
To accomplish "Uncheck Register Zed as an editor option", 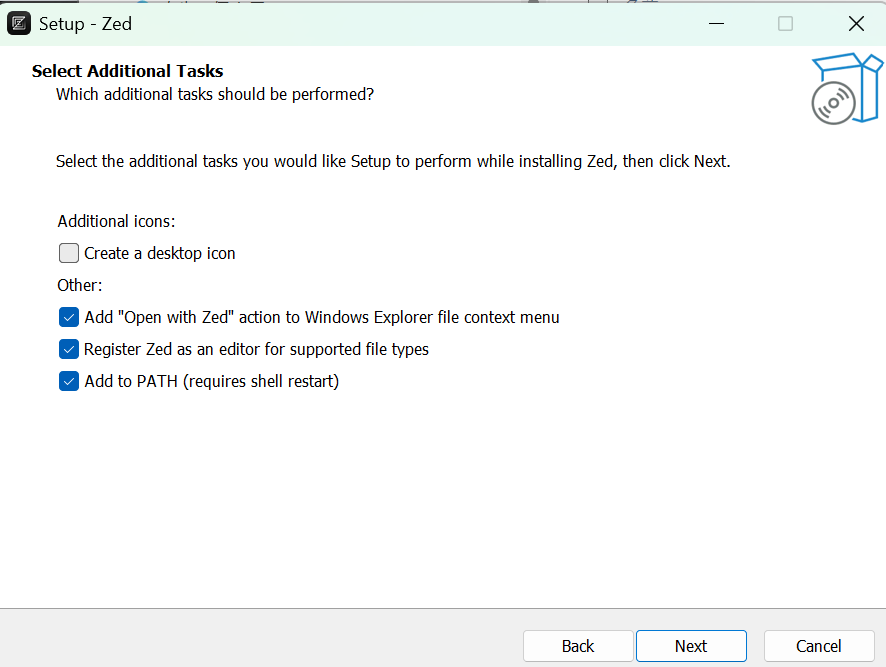I will [x=69, y=349].
